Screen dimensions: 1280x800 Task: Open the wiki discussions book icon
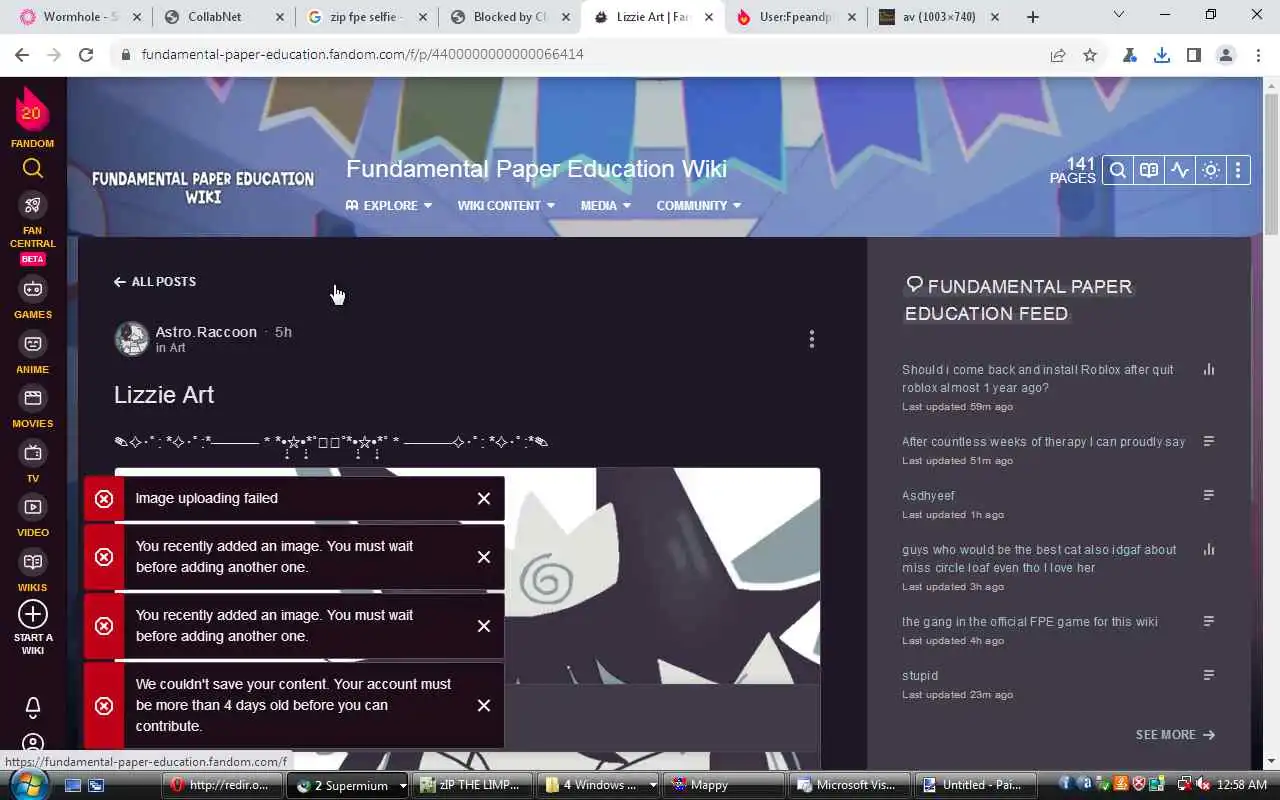(1149, 170)
